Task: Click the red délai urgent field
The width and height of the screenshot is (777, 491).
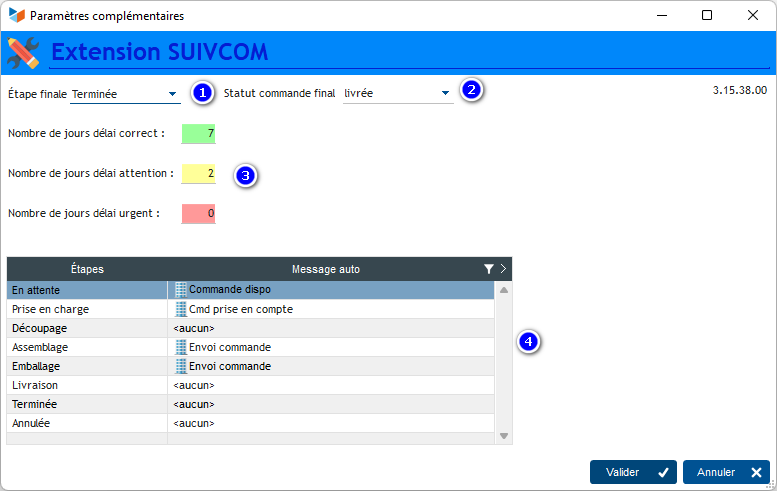Action: click(x=198, y=213)
